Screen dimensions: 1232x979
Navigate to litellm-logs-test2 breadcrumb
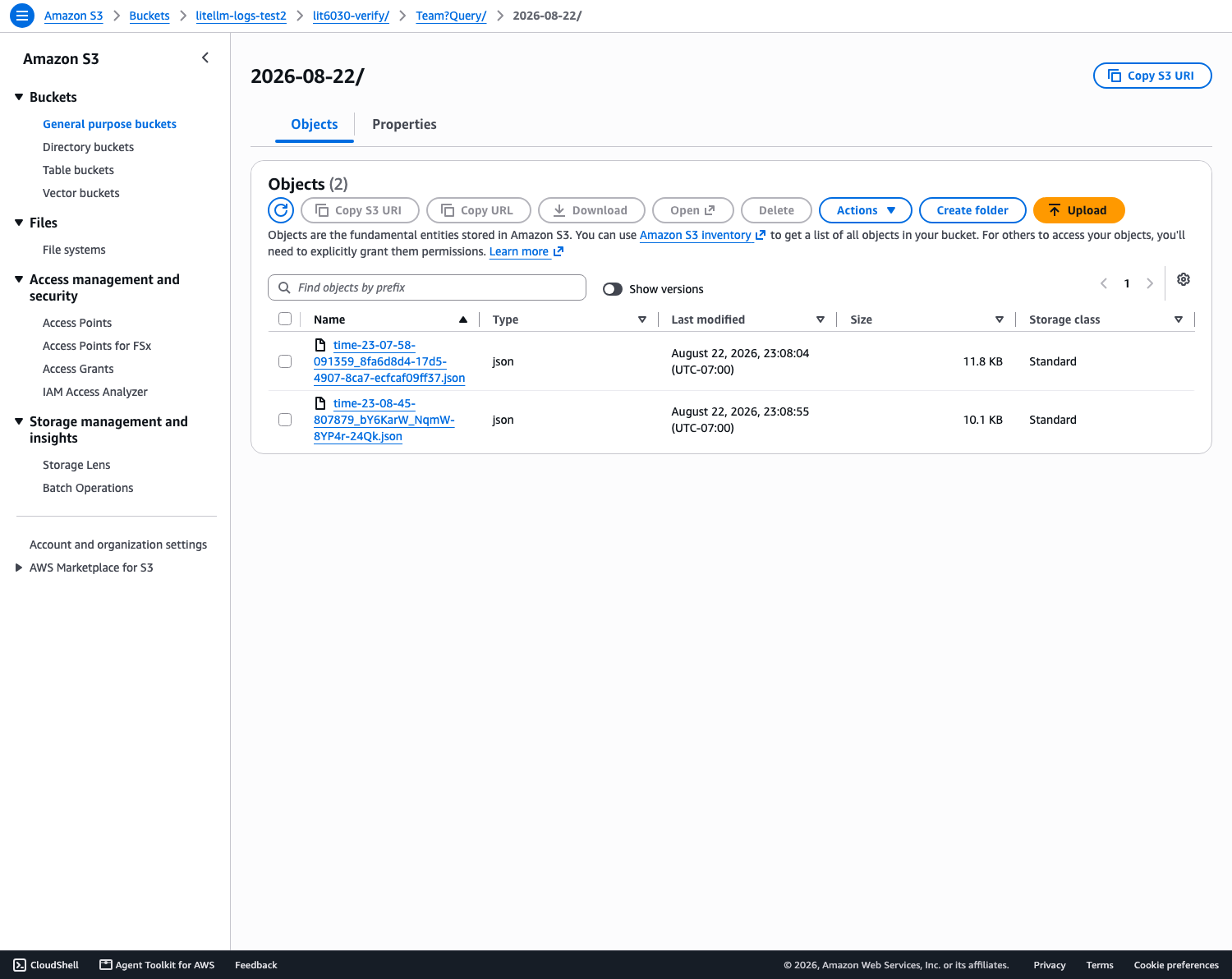point(241,16)
